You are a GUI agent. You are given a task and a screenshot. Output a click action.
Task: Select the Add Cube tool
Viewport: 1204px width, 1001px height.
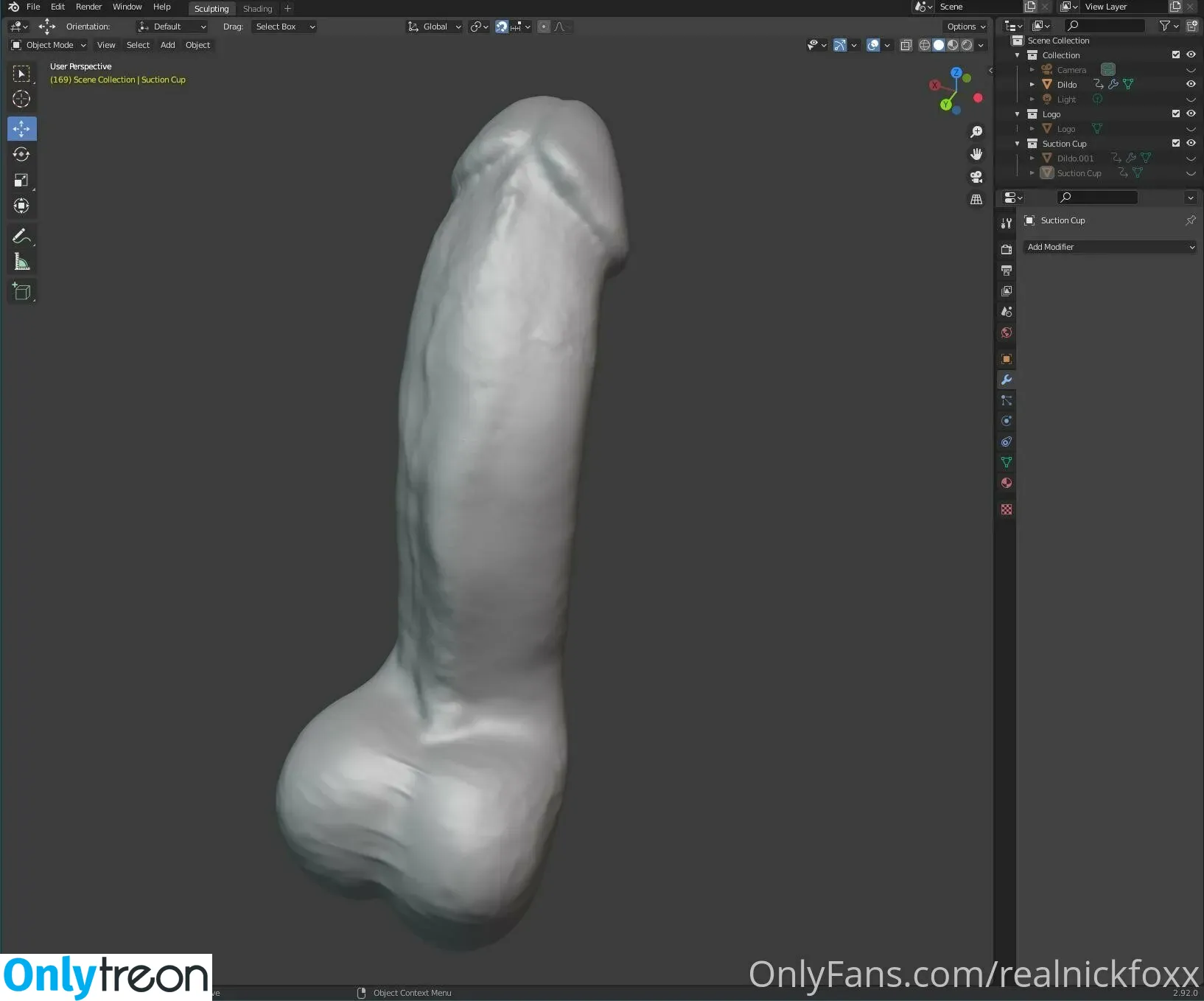21,291
